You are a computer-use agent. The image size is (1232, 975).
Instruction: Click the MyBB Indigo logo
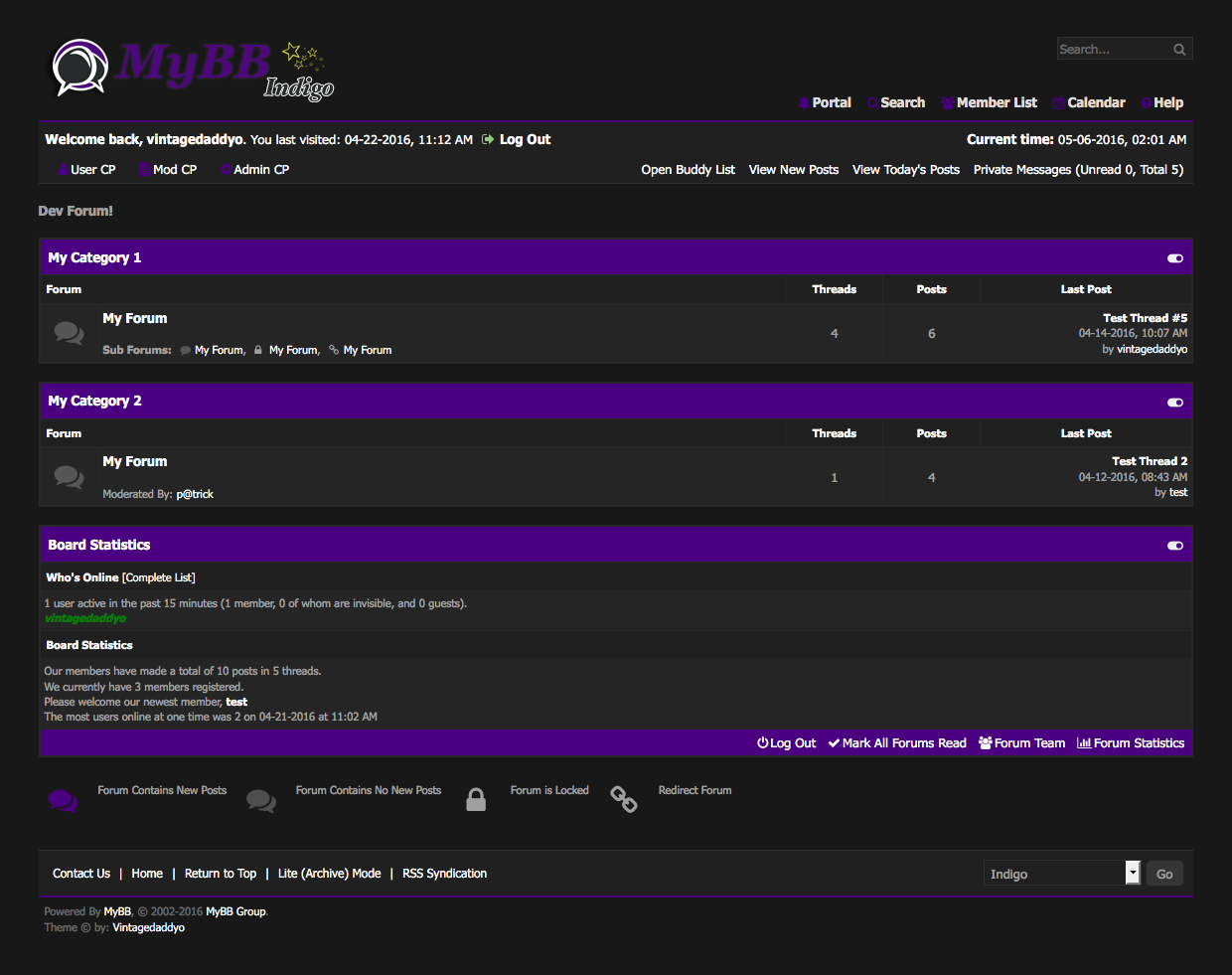point(193,70)
